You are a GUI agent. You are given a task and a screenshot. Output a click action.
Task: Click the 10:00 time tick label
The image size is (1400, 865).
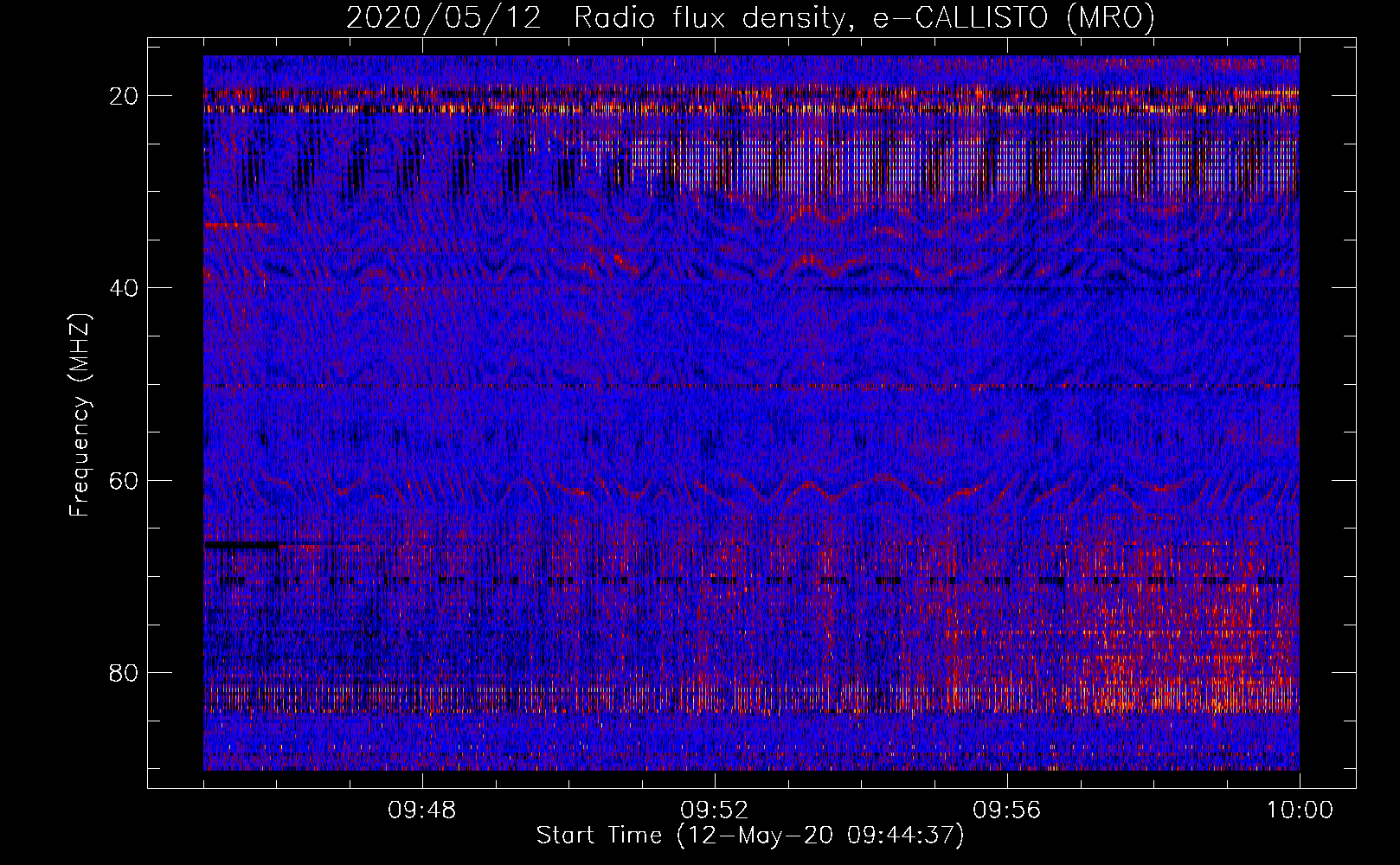point(1300,811)
